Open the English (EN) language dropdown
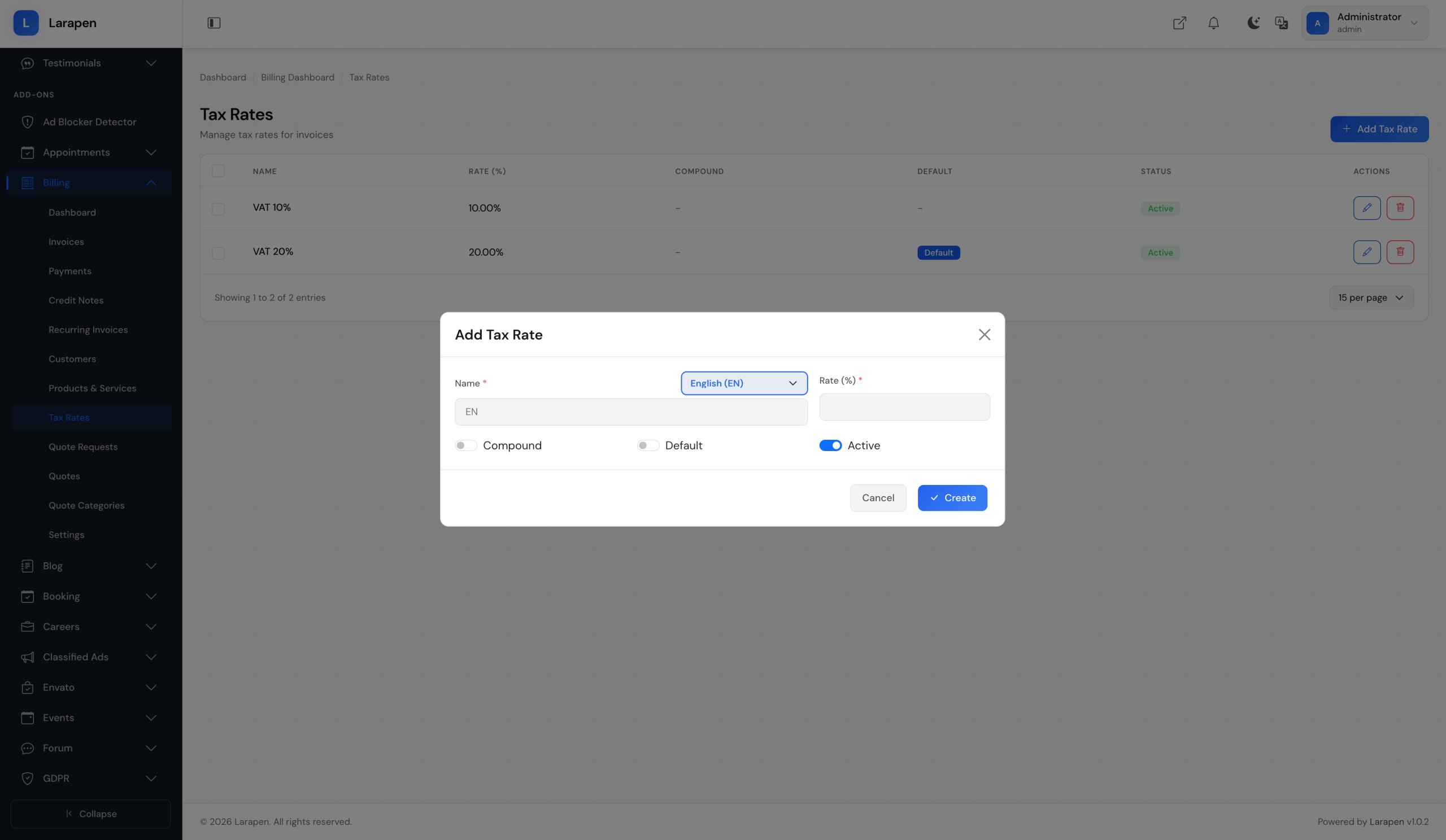The height and width of the screenshot is (840, 1446). pyautogui.click(x=744, y=384)
